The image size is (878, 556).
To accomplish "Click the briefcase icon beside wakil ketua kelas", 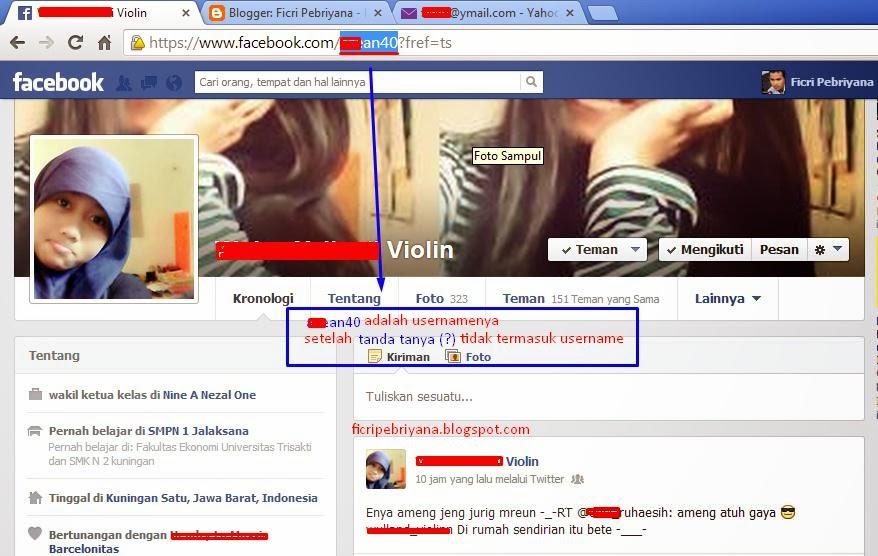I will [35, 394].
